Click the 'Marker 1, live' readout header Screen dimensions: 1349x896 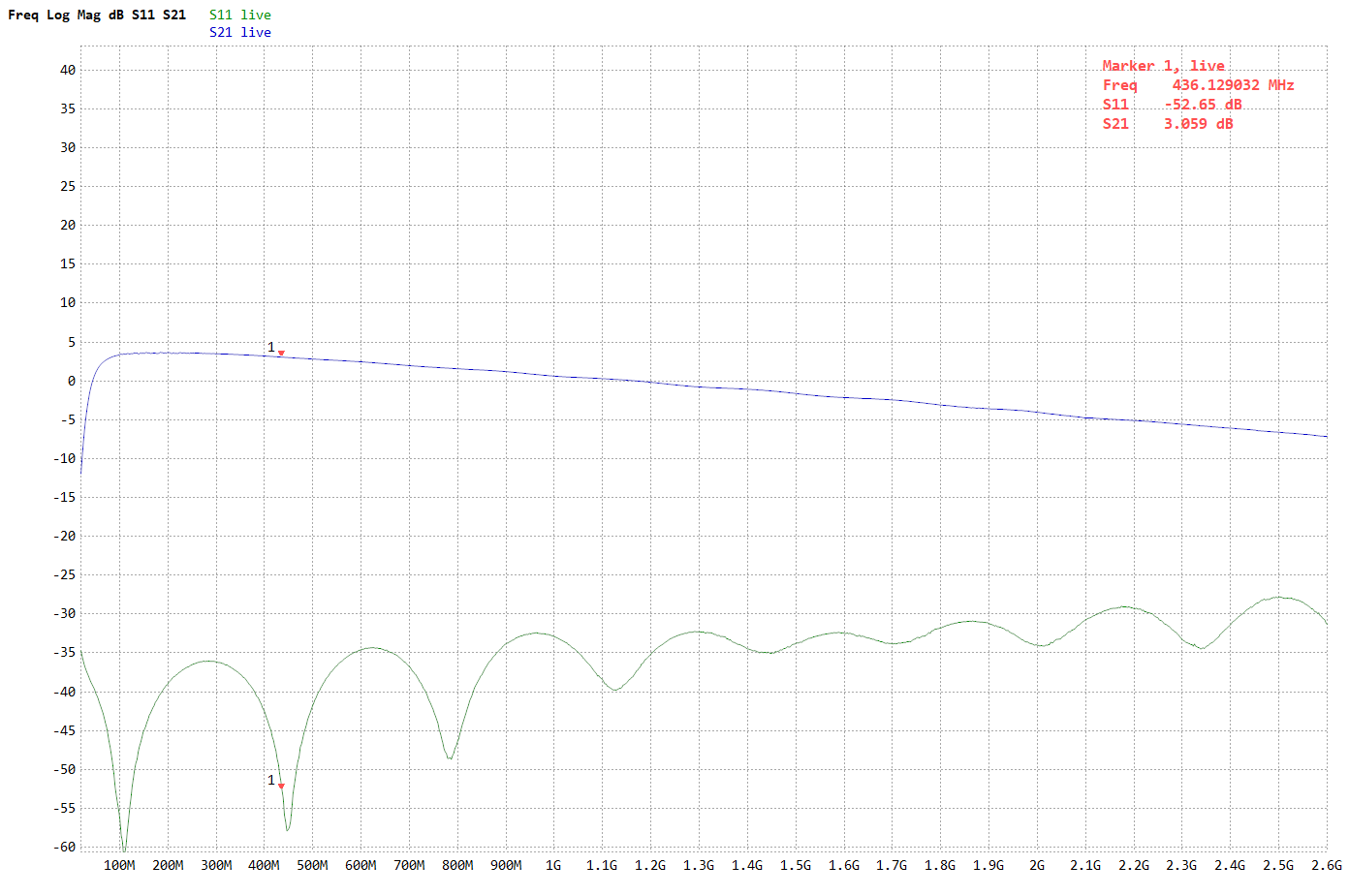pyautogui.click(x=1163, y=66)
